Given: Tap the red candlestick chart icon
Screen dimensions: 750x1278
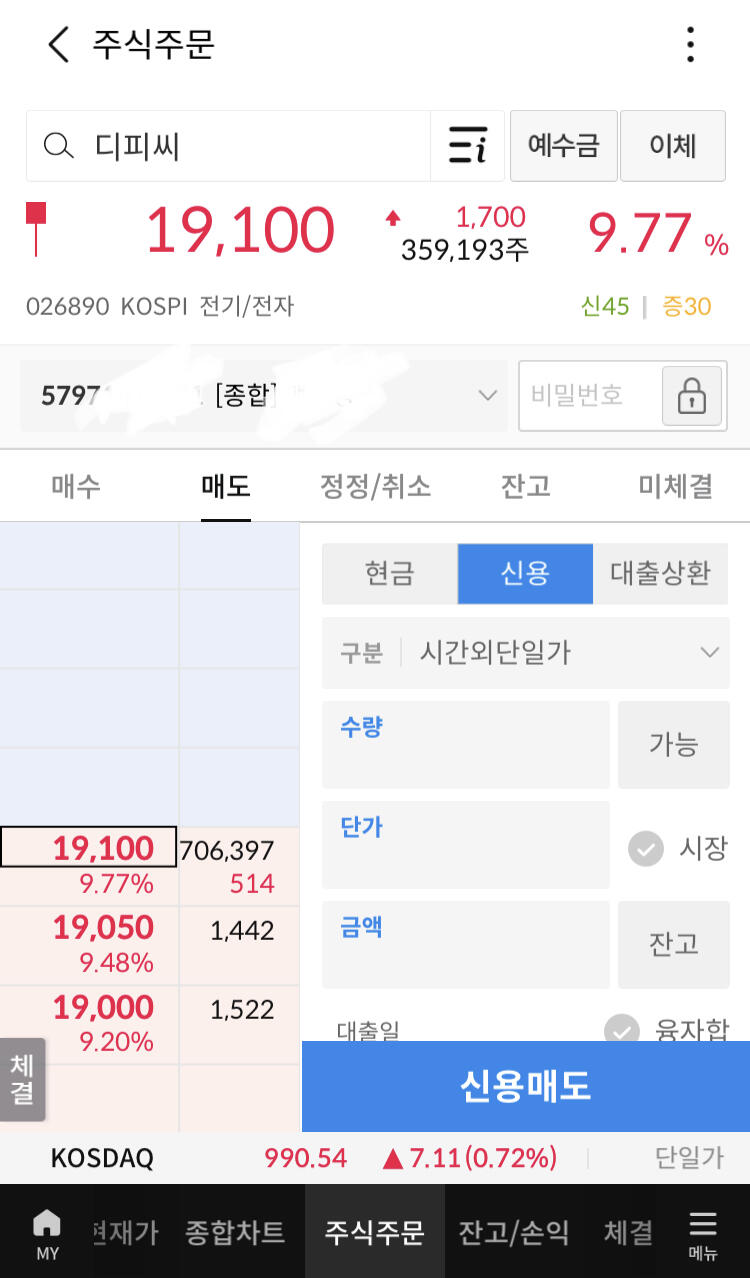Looking at the screenshot, I should pos(36,228).
